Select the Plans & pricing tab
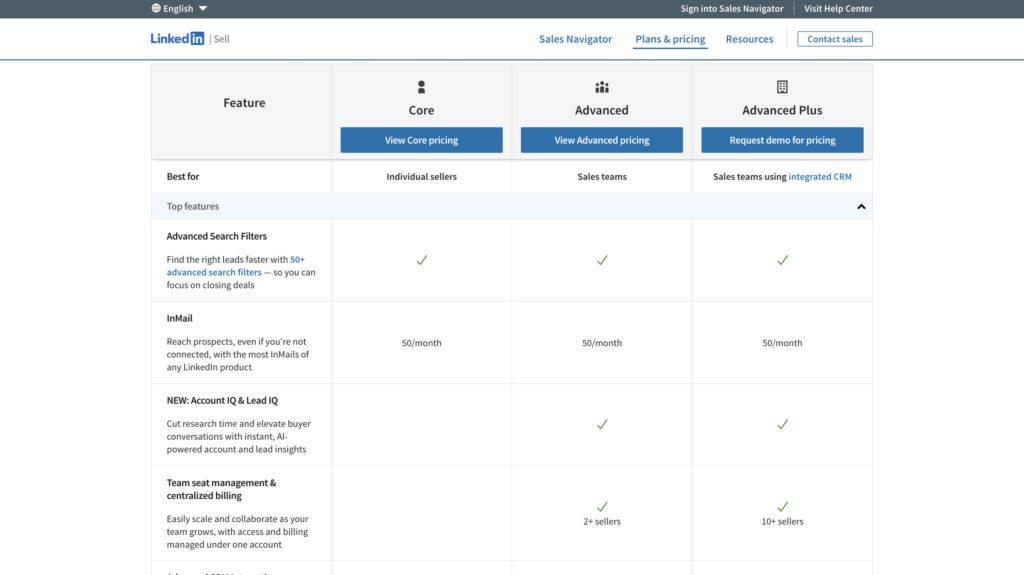The width and height of the screenshot is (1024, 575). click(x=670, y=39)
